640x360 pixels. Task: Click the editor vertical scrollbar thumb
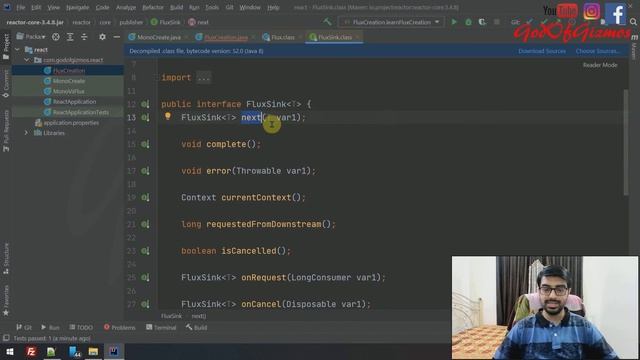pos(626,142)
